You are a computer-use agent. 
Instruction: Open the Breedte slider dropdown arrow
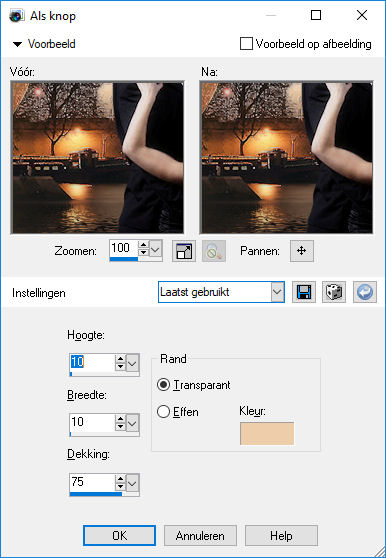click(x=132, y=423)
